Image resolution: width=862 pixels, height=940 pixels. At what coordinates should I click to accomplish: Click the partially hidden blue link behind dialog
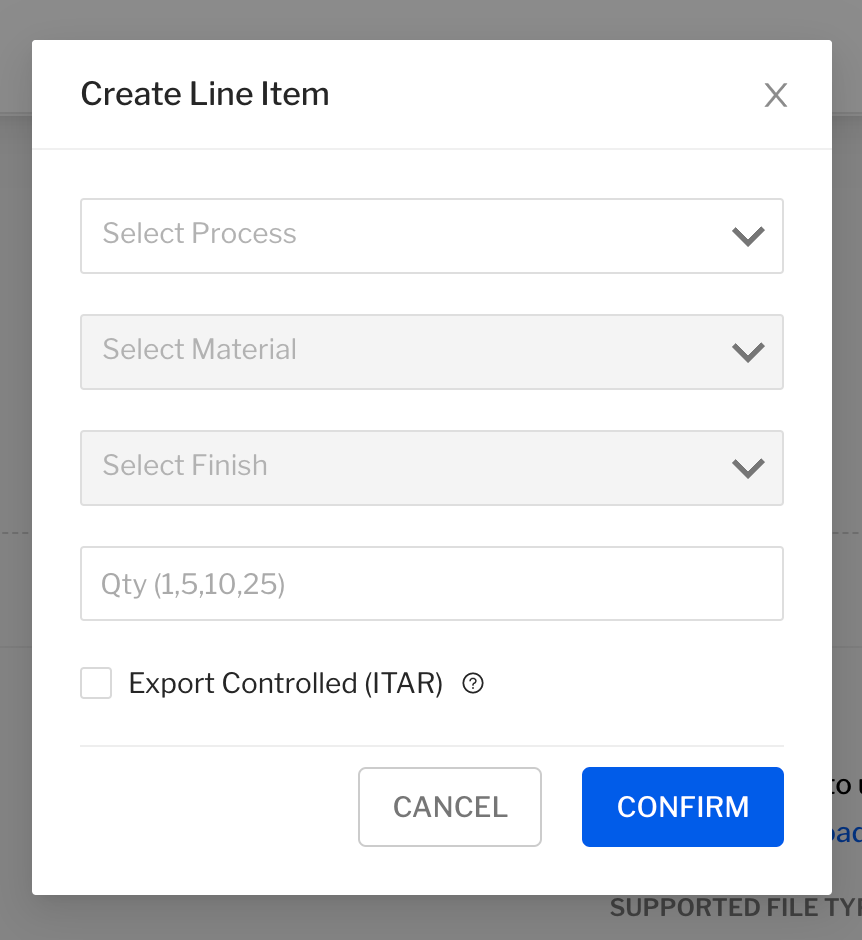(846, 833)
